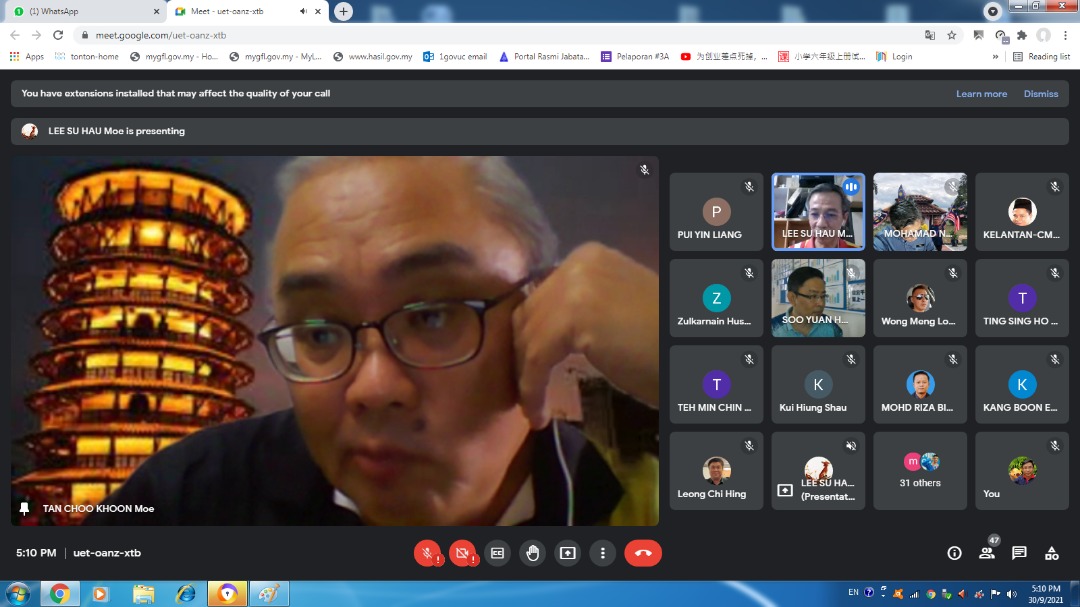Open Chrome extensions puzzle icon

pos(1022,35)
